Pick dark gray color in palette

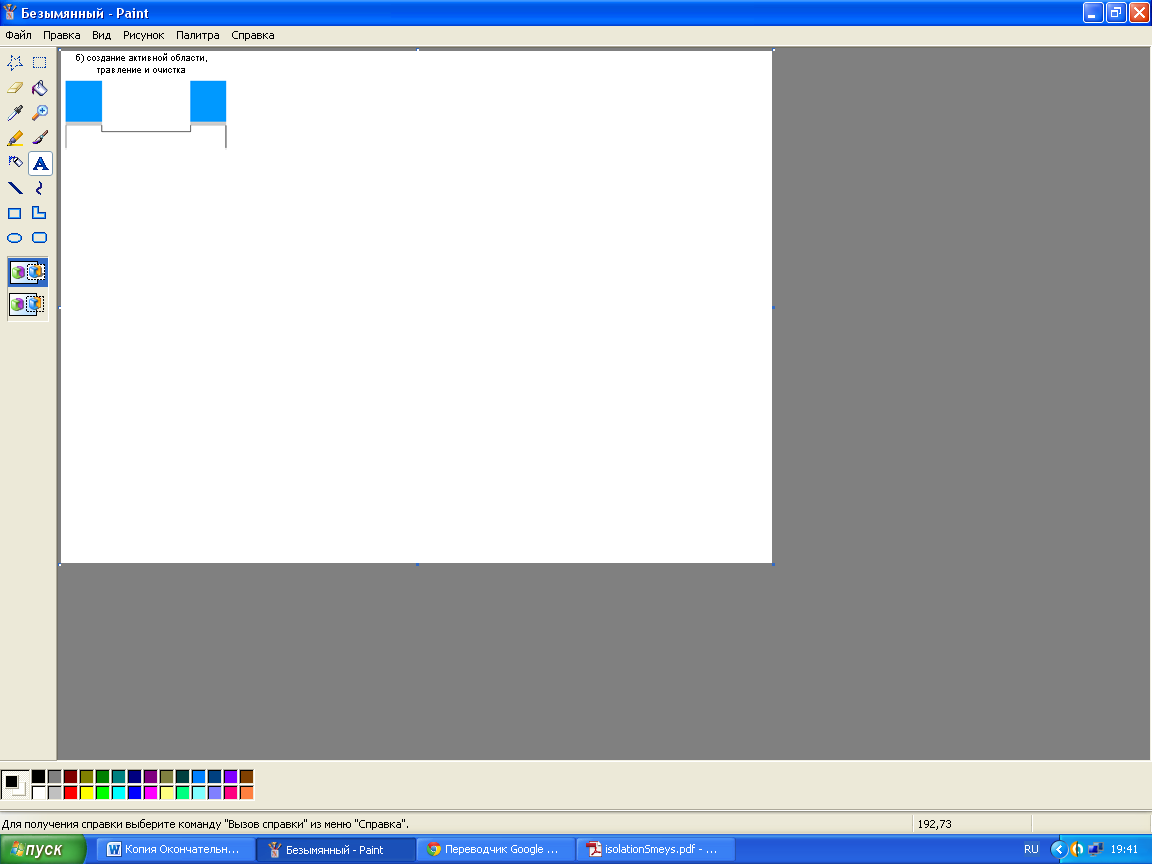coord(54,777)
